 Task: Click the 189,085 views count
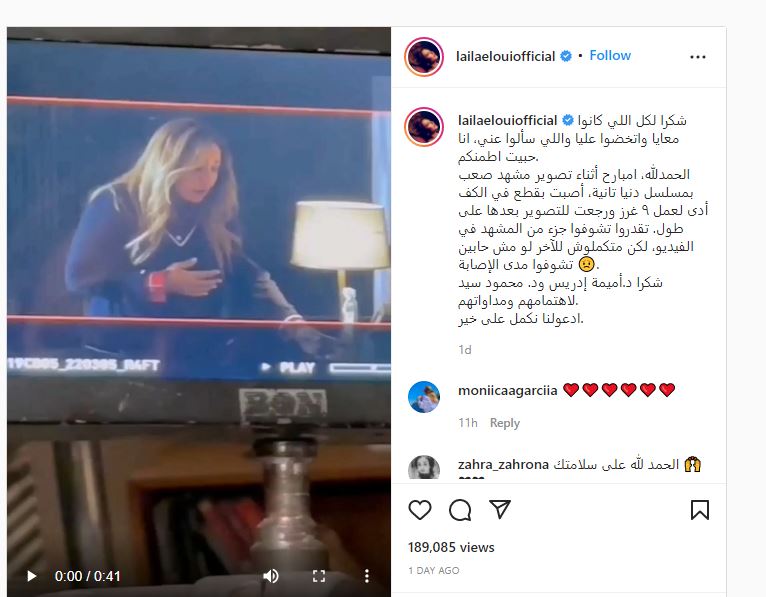pyautogui.click(x=451, y=547)
